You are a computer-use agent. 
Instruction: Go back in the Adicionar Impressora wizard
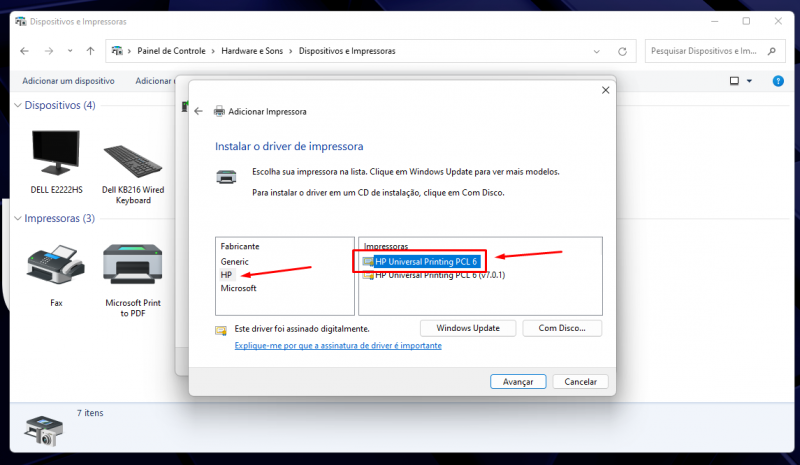click(x=198, y=111)
